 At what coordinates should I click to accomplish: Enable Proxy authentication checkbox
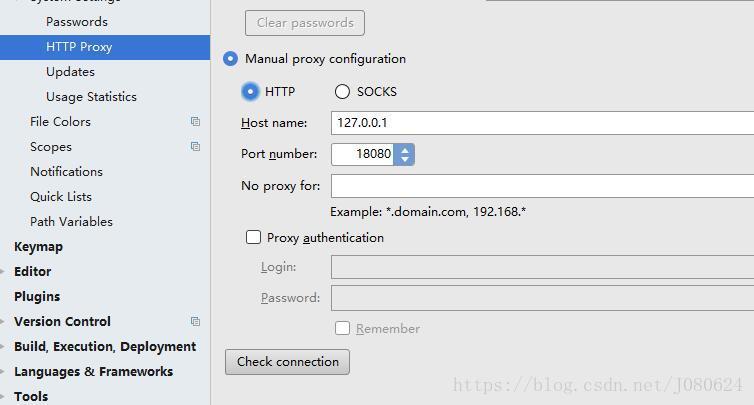pos(254,238)
